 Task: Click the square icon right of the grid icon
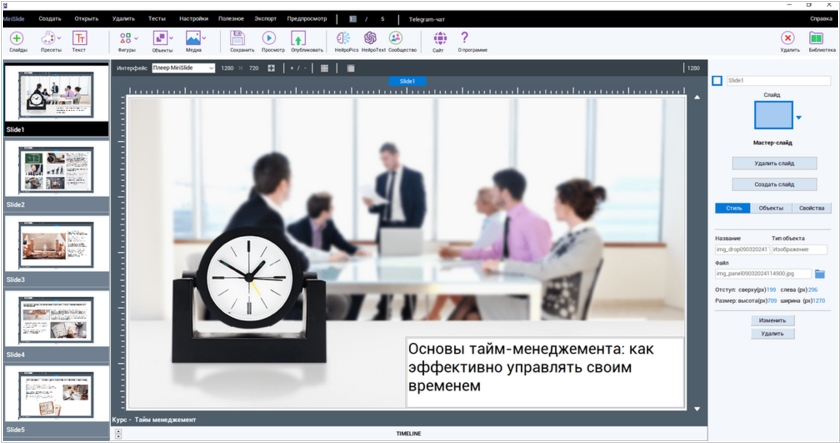tap(350, 68)
